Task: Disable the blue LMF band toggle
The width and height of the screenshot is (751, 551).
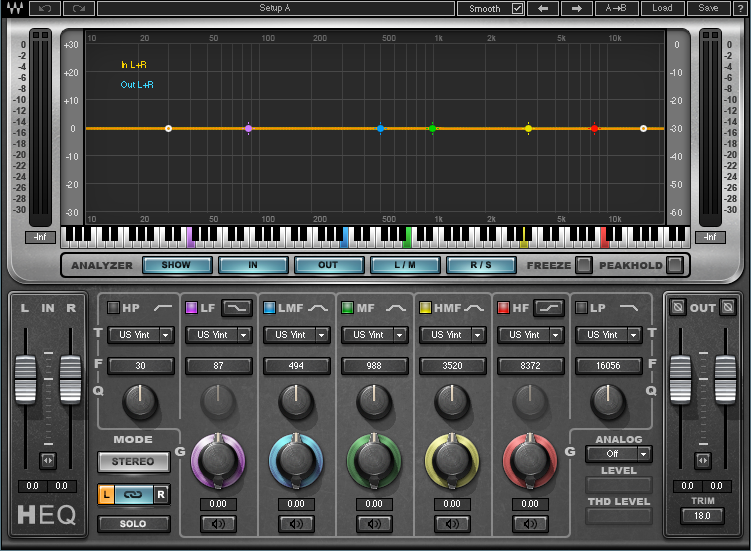Action: coord(269,308)
